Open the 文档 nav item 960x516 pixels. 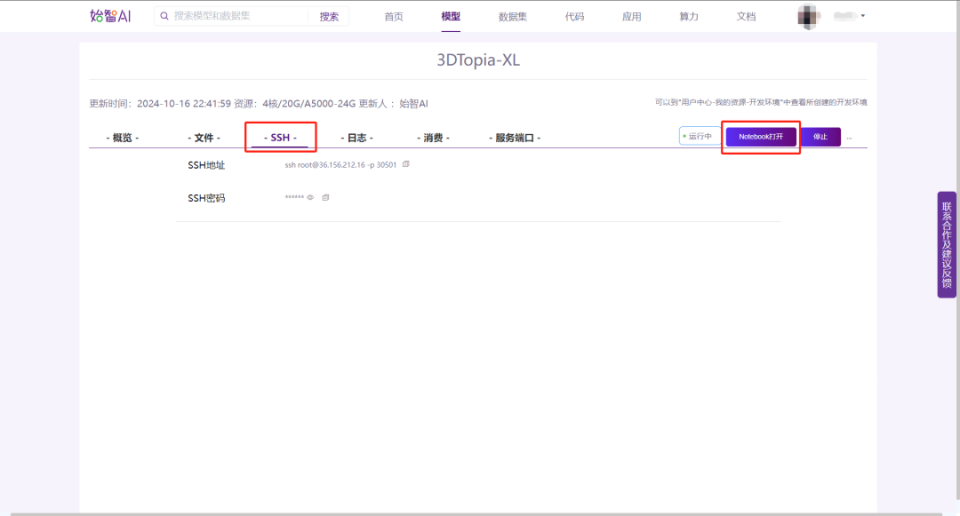pos(746,17)
